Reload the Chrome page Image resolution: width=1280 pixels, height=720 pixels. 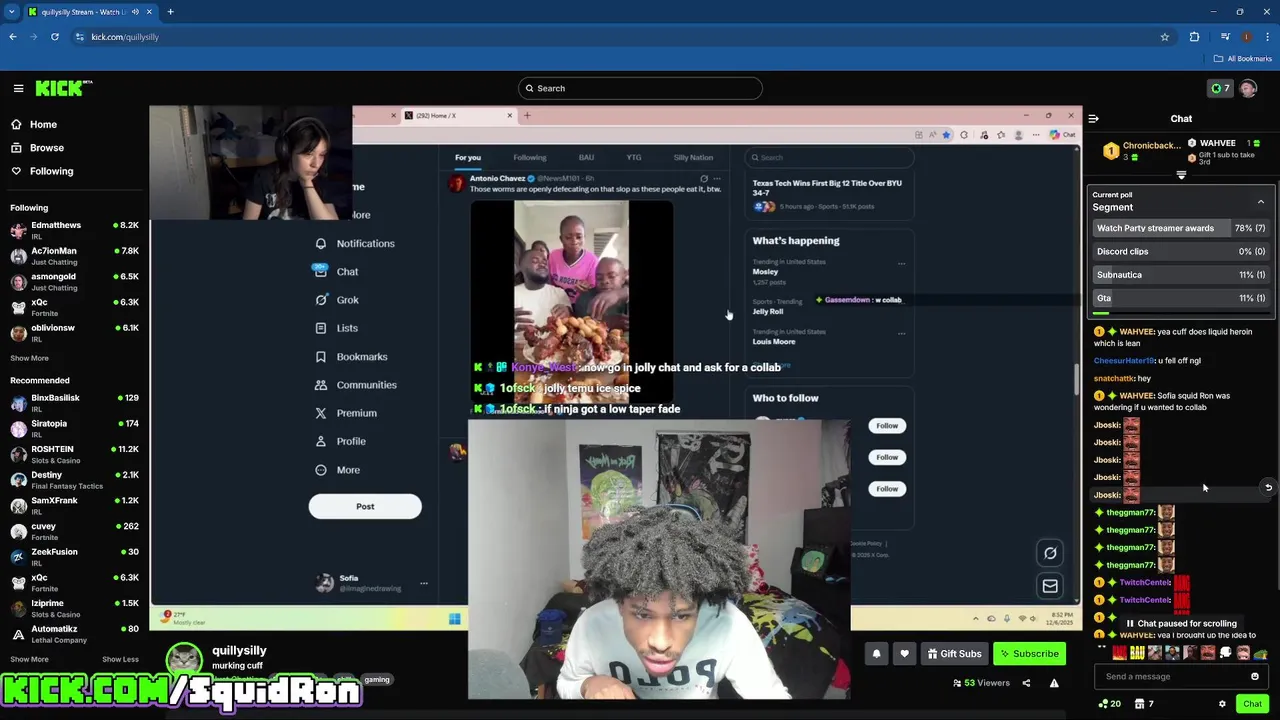point(55,37)
